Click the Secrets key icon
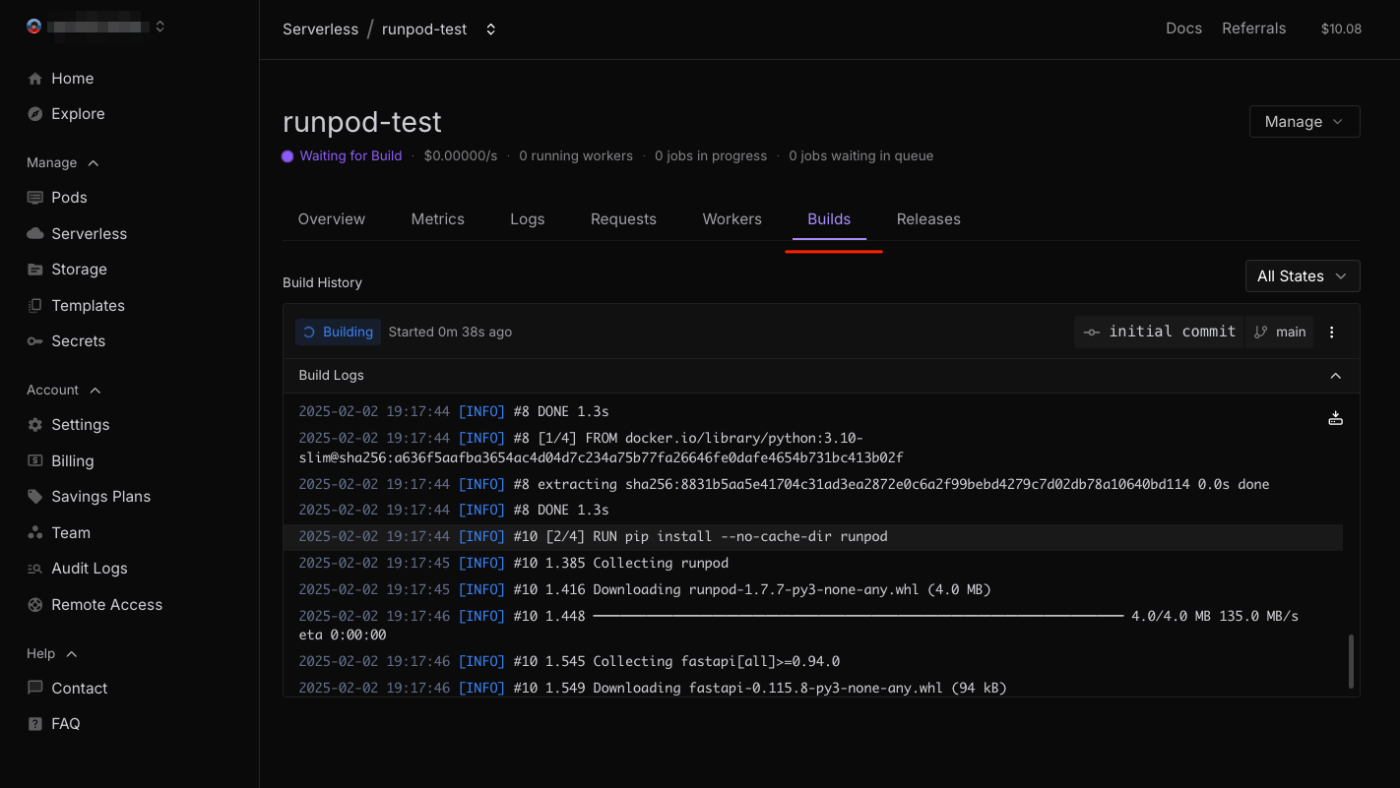 click(35, 341)
